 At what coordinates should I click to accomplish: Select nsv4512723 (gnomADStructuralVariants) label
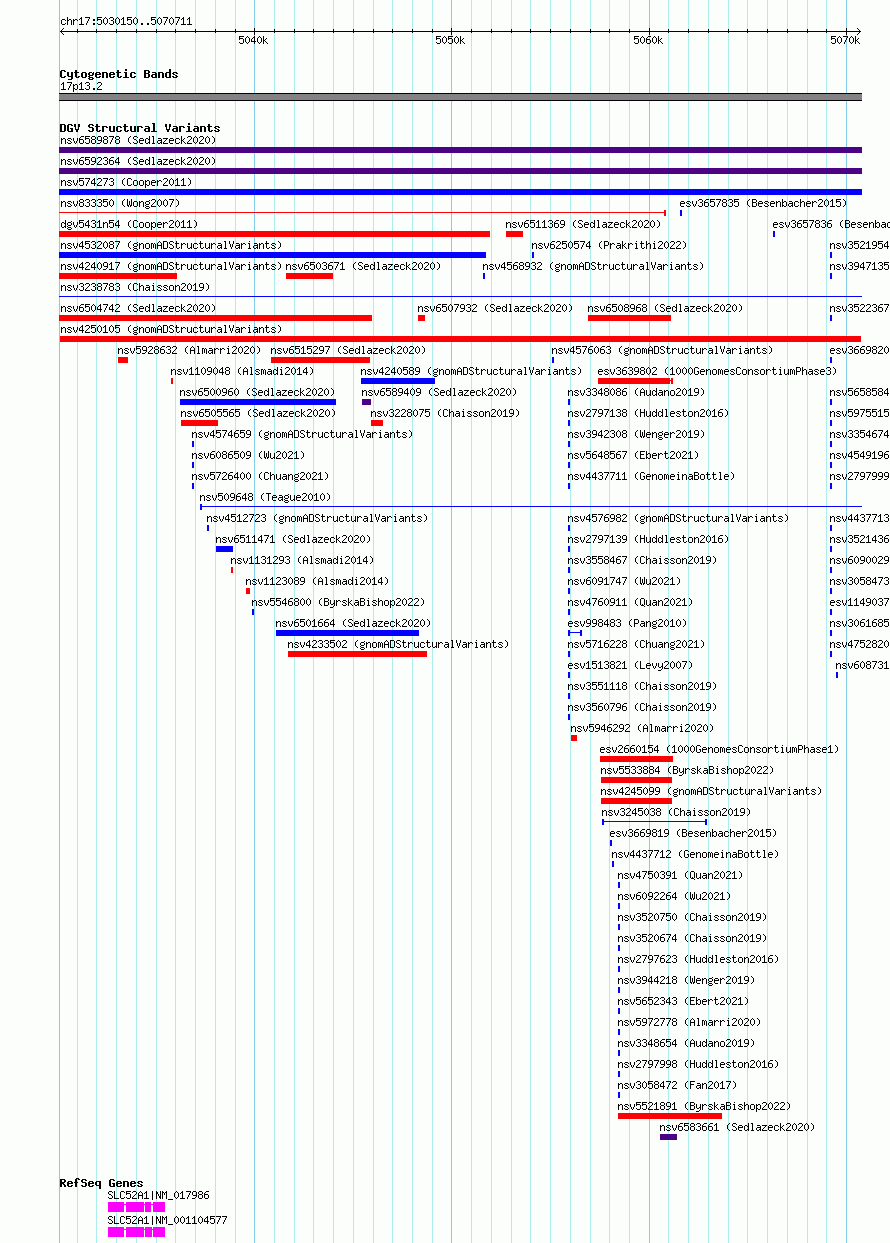point(317,518)
